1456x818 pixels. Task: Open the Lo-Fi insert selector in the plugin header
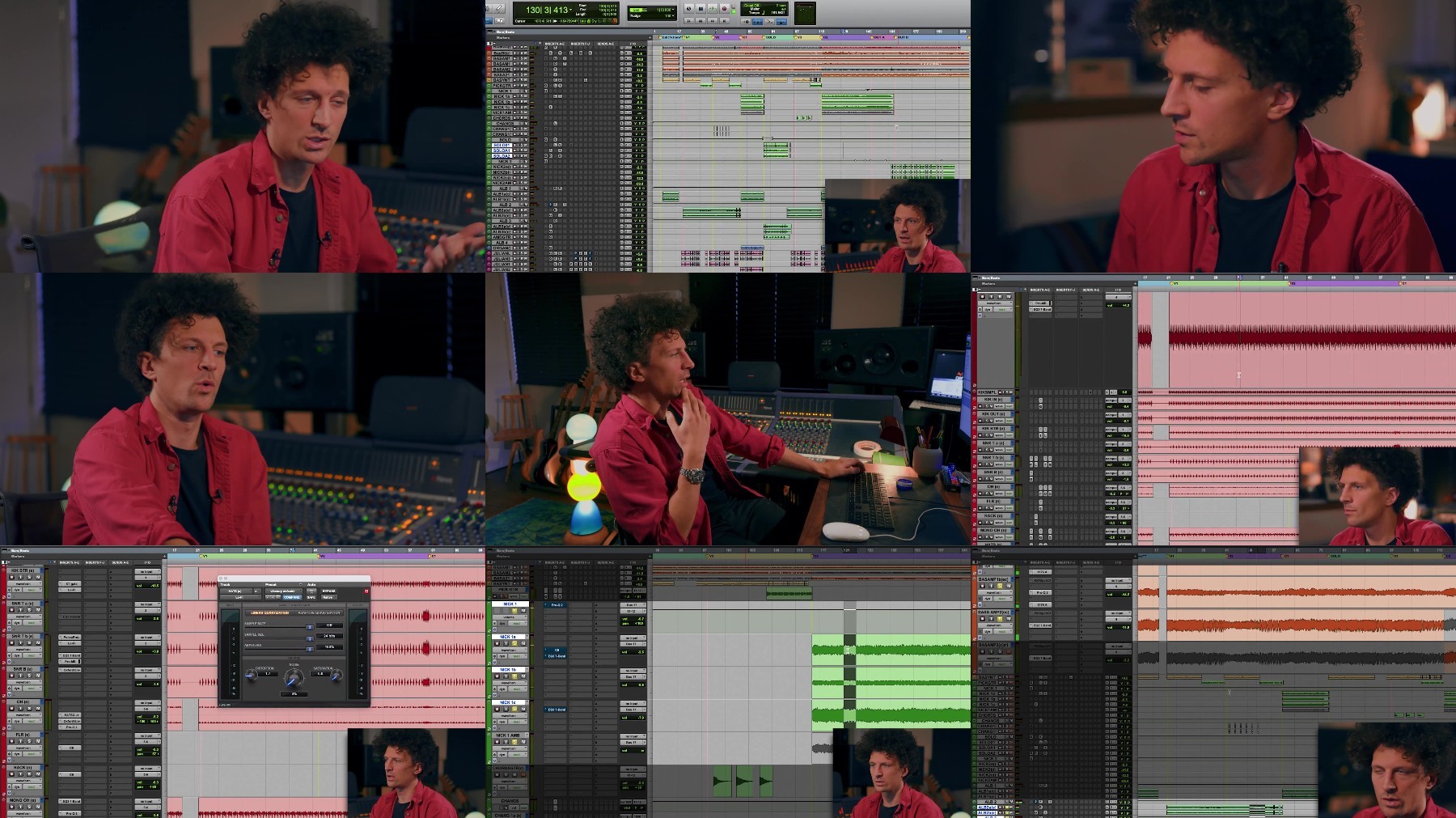click(240, 597)
